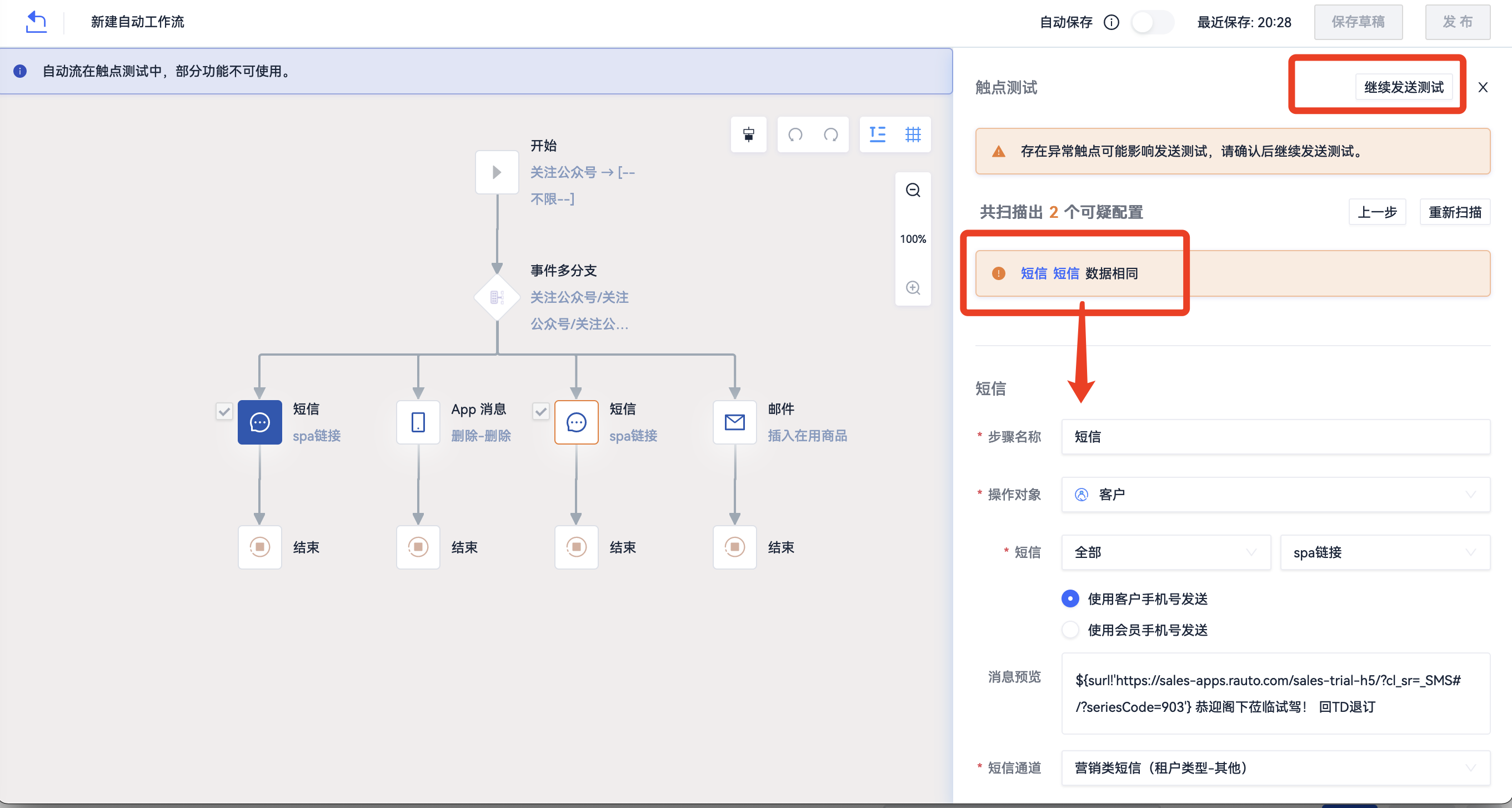The width and height of the screenshot is (1512, 808).
Task: Select 结束 node under 邮件
Action: coord(734,547)
